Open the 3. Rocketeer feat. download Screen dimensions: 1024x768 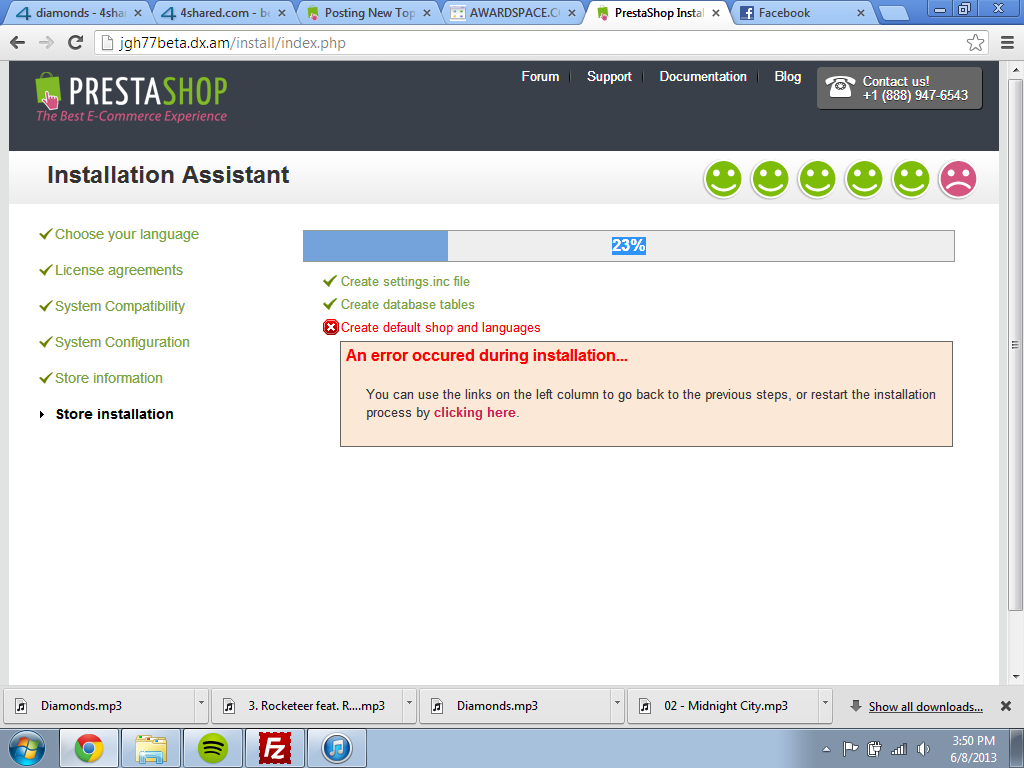pyautogui.click(x=307, y=706)
